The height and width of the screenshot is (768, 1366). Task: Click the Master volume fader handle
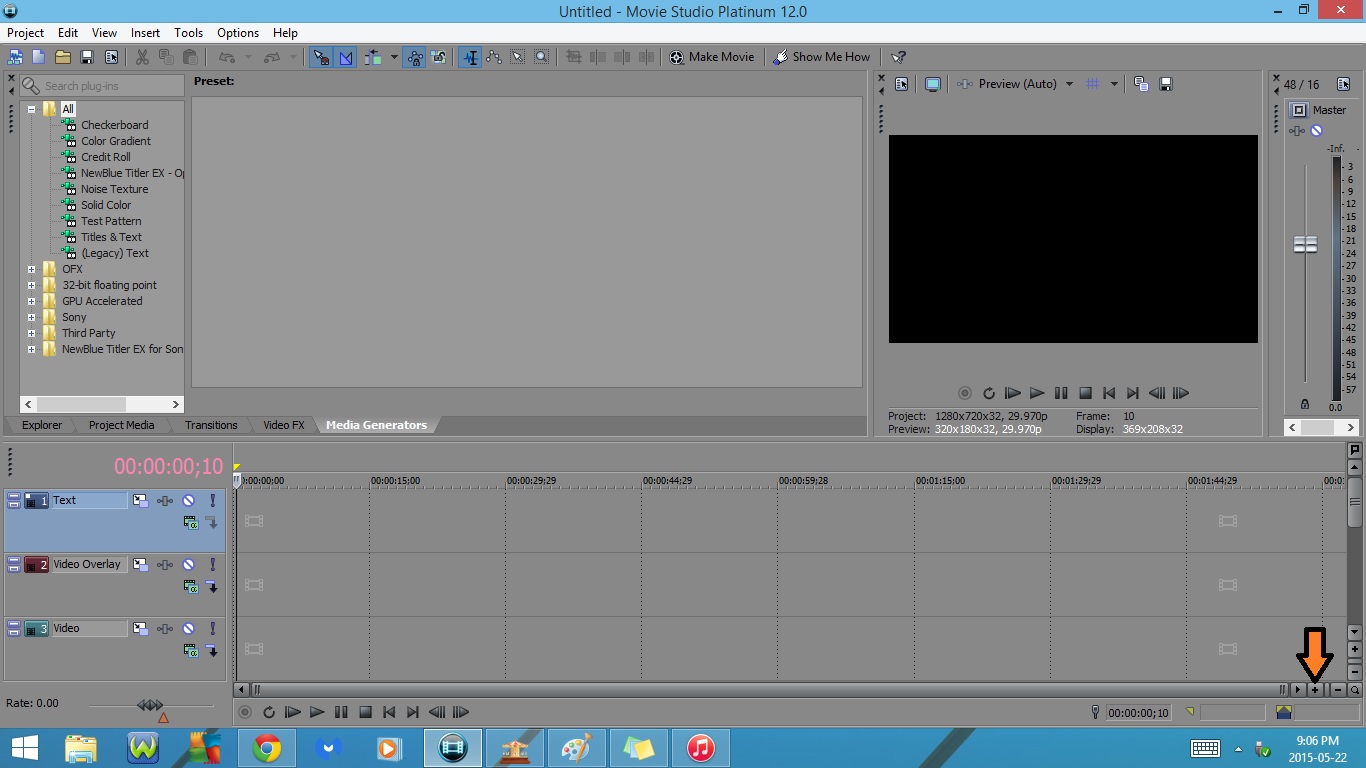point(1305,244)
